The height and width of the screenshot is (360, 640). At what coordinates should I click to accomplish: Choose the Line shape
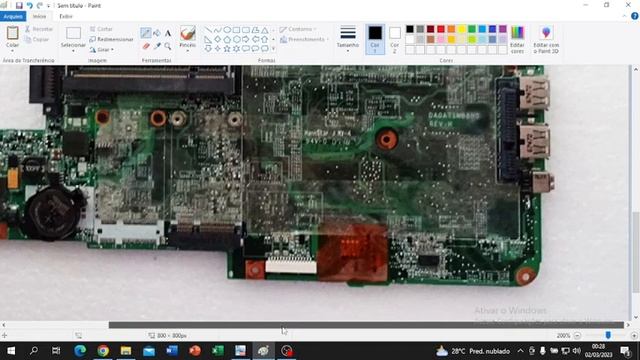tap(208, 30)
